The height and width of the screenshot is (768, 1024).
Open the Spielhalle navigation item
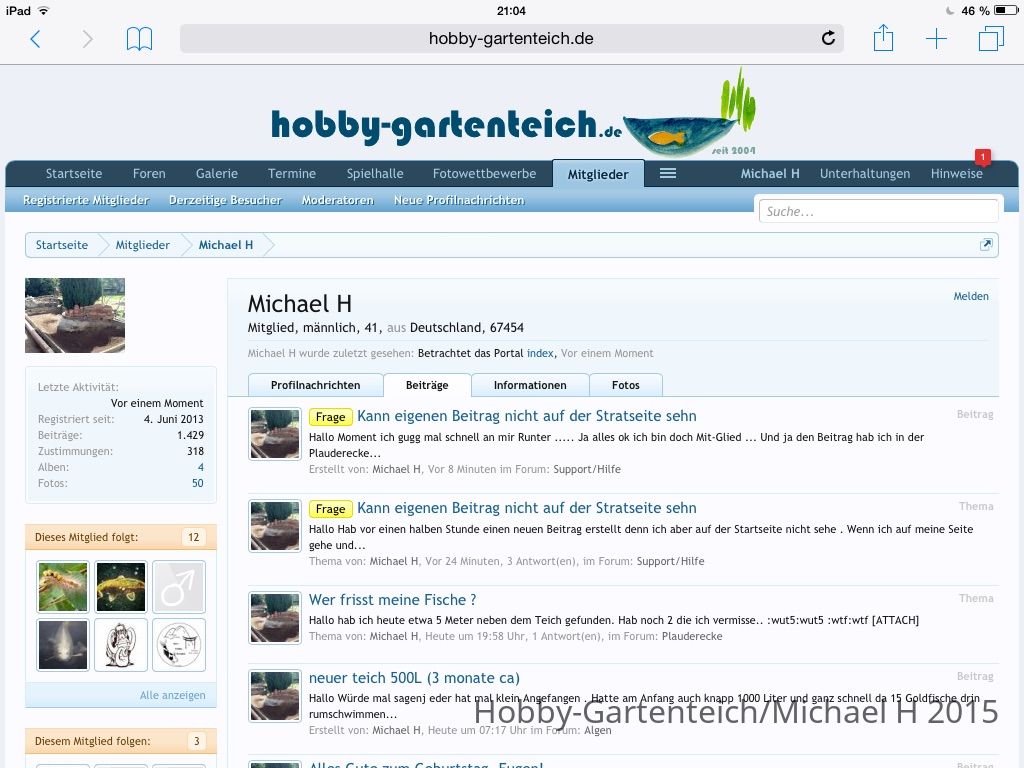click(375, 174)
